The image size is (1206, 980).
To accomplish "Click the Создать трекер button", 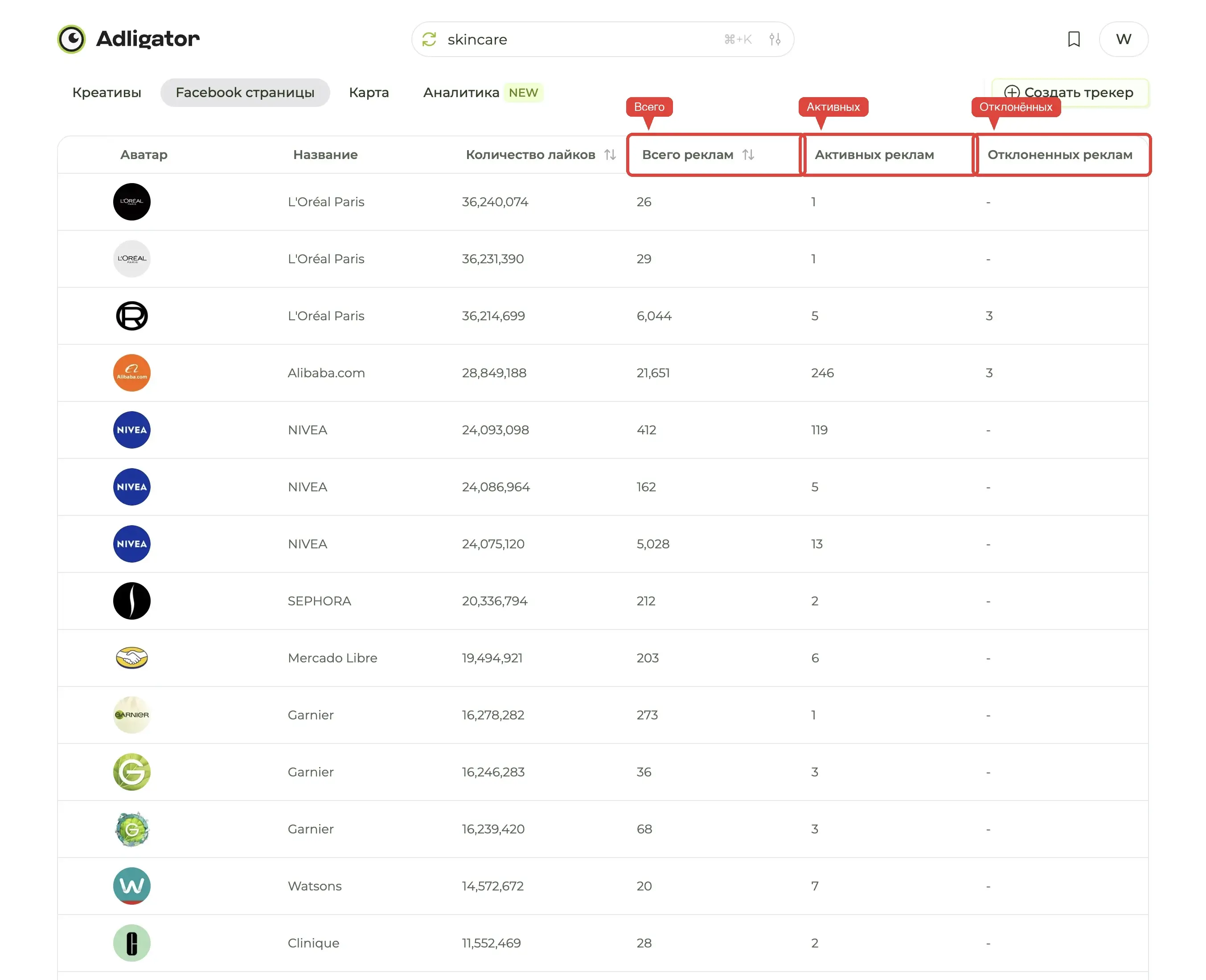I will click(1070, 93).
